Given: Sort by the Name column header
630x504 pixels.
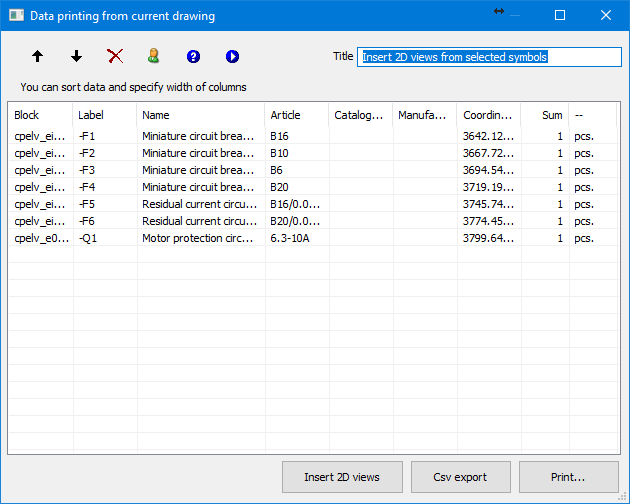Looking at the screenshot, I should point(200,115).
